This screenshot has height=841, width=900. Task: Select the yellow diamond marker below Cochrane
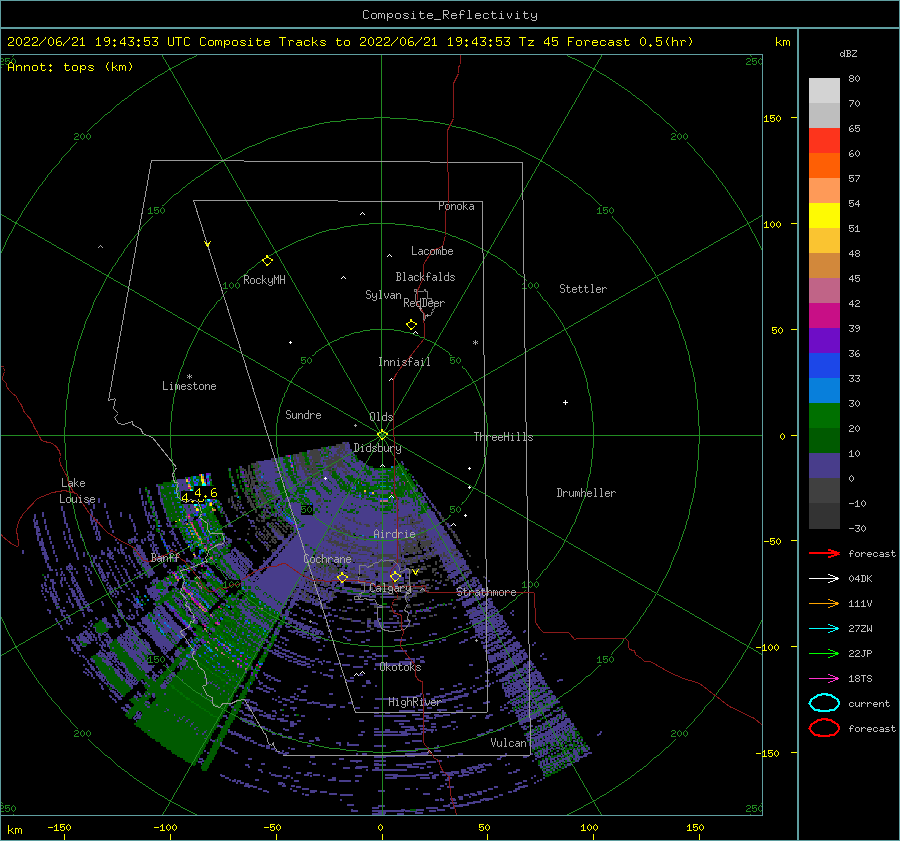point(343,578)
